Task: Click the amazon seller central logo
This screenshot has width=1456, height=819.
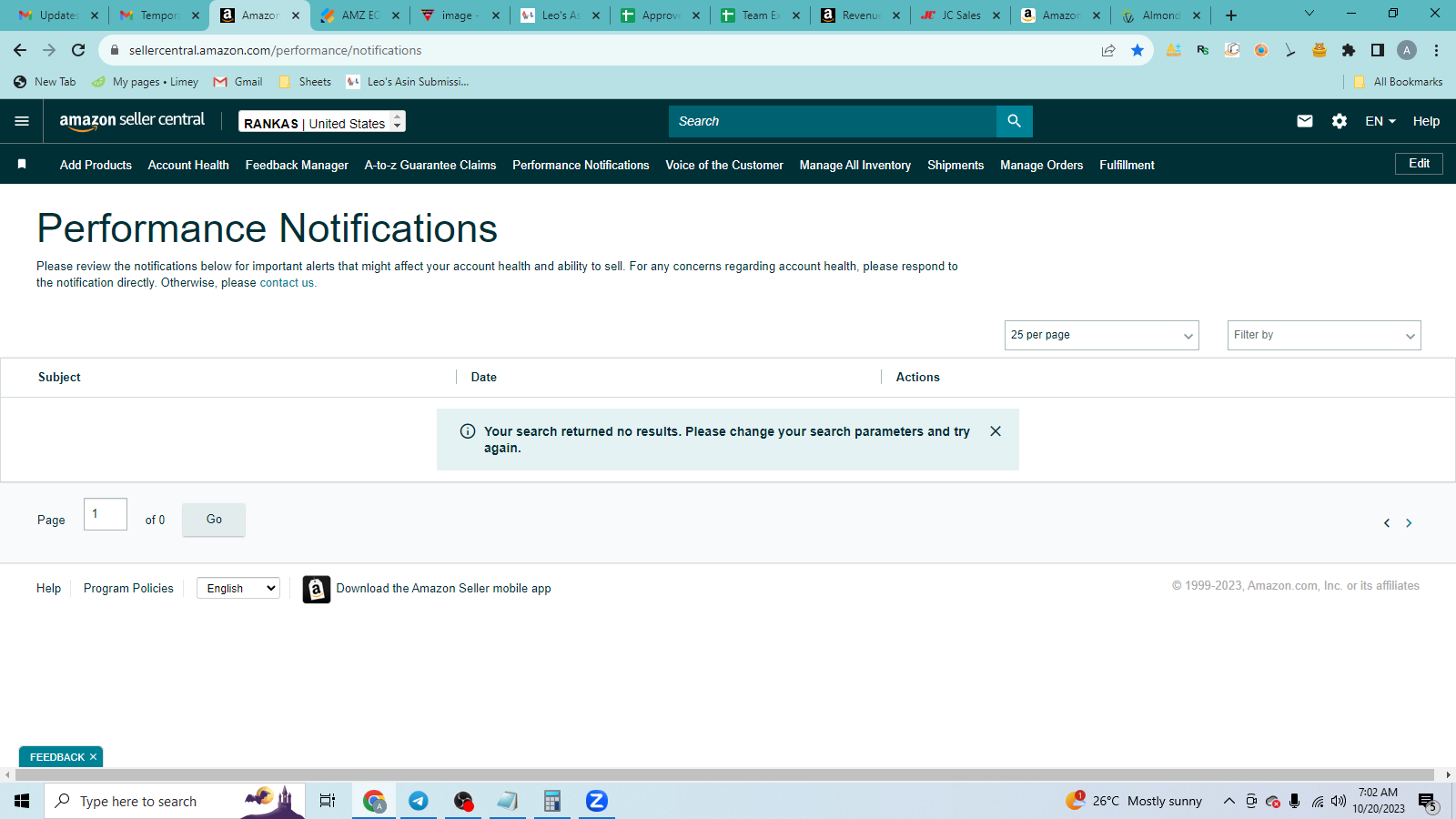Action: 132,121
